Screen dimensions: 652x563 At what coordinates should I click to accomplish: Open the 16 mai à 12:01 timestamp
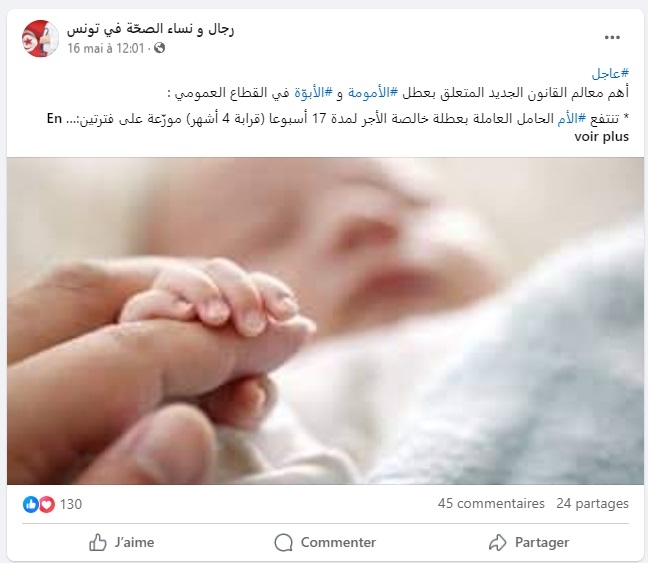106,48
